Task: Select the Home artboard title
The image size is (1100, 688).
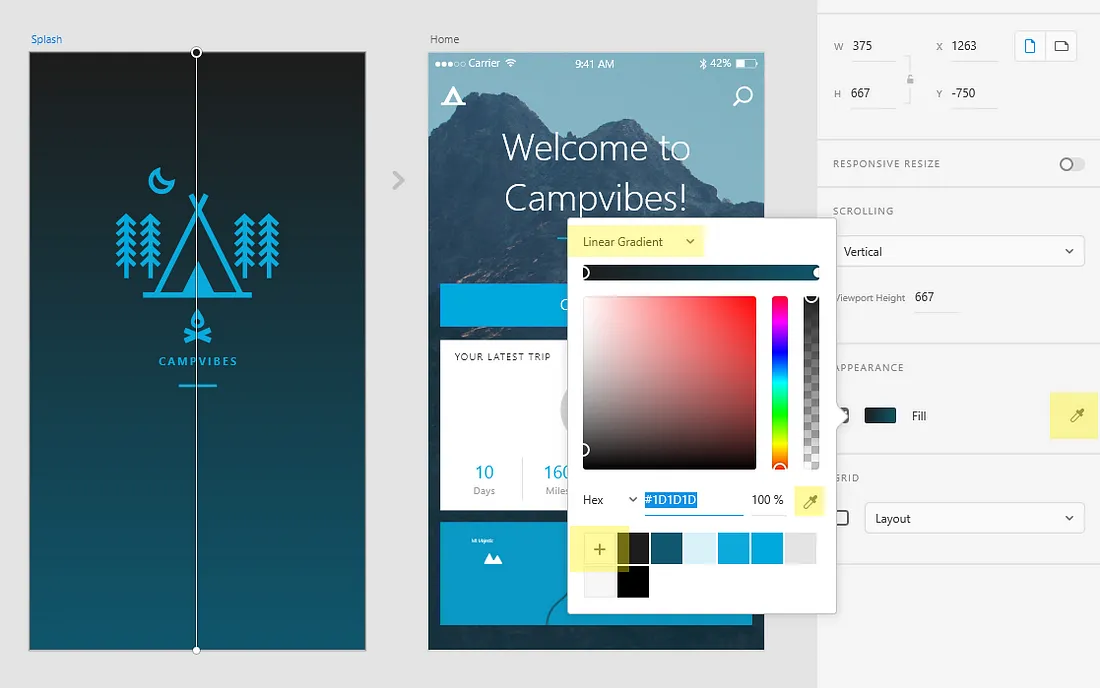Action: [x=444, y=39]
